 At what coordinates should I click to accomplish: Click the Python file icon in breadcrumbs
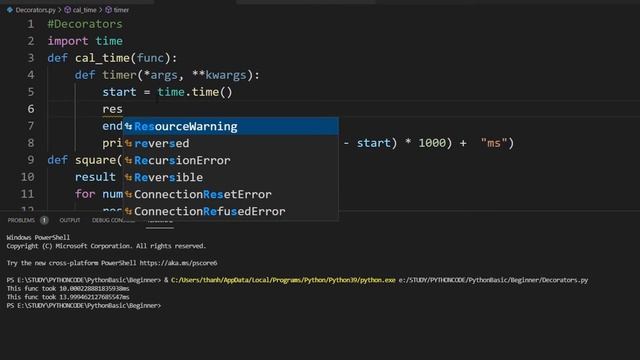pos(10,9)
